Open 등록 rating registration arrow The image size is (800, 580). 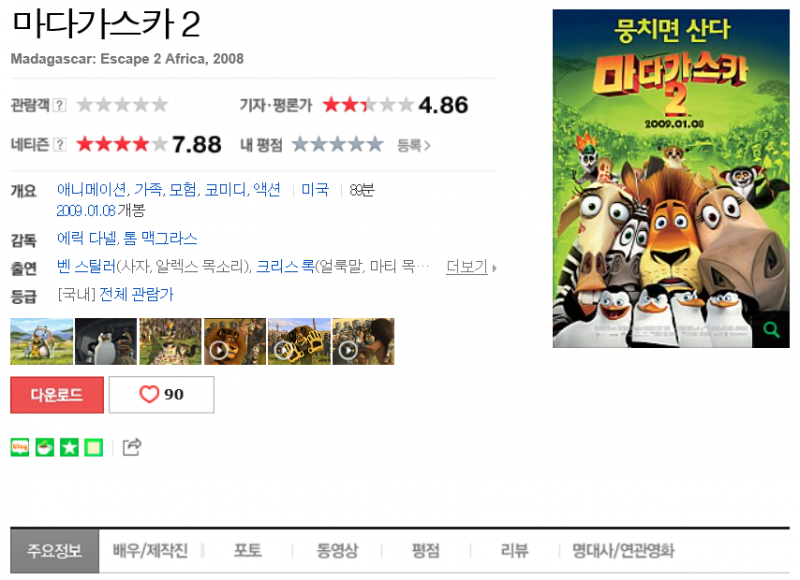click(414, 146)
